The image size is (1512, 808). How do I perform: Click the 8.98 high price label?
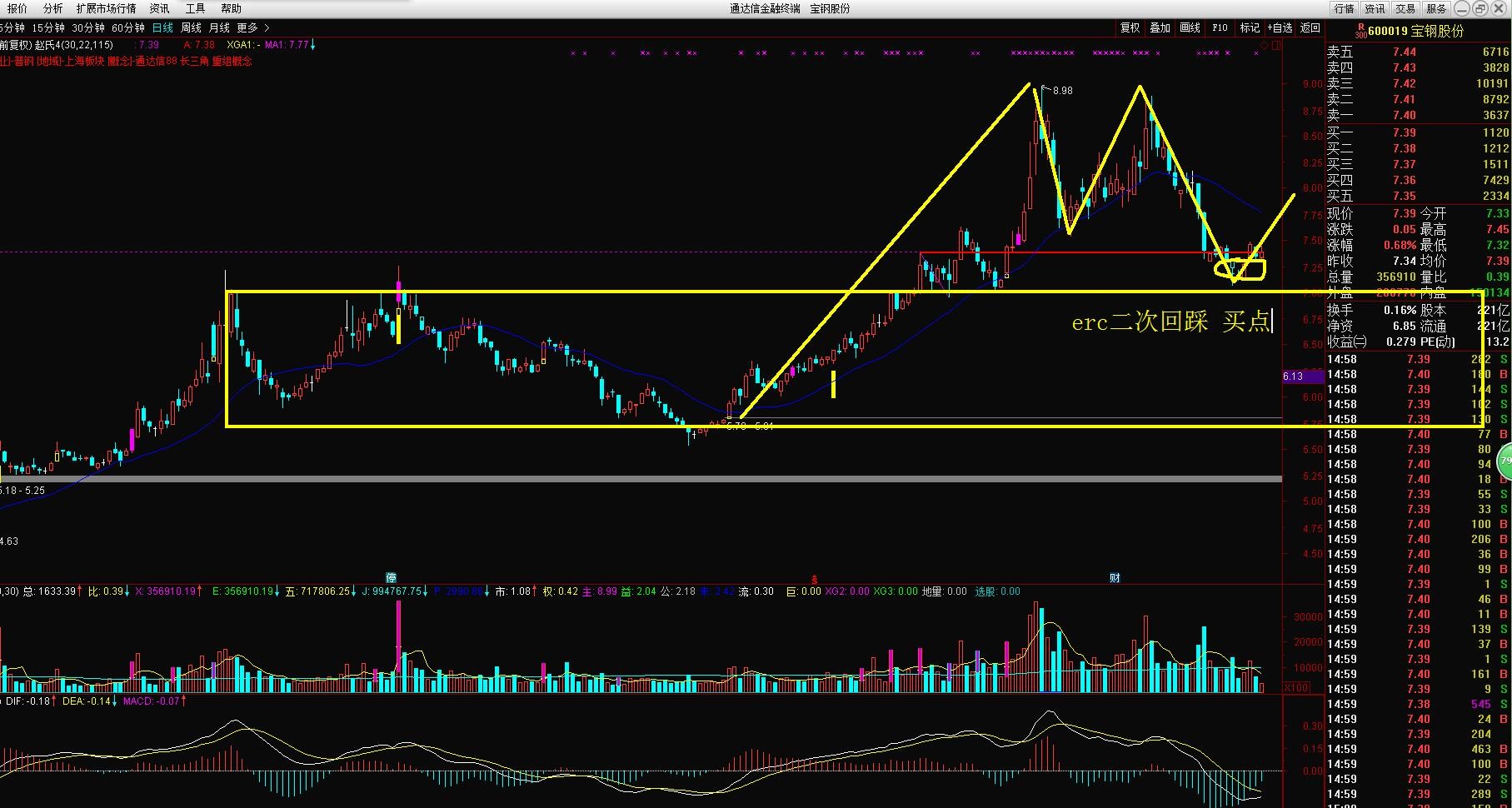point(1062,91)
